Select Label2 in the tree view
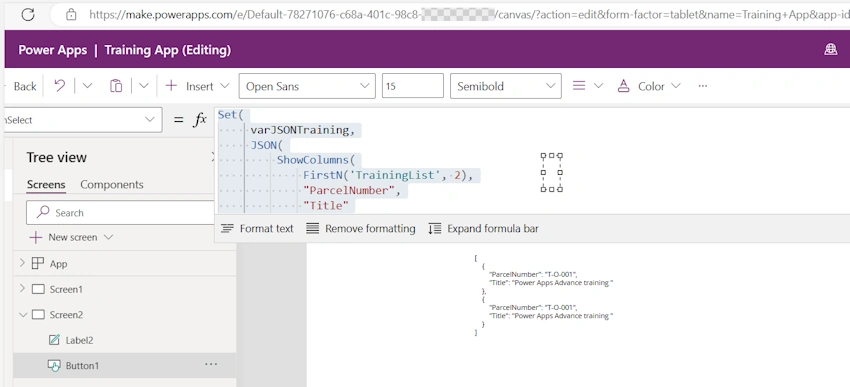850x387 pixels. [79, 340]
